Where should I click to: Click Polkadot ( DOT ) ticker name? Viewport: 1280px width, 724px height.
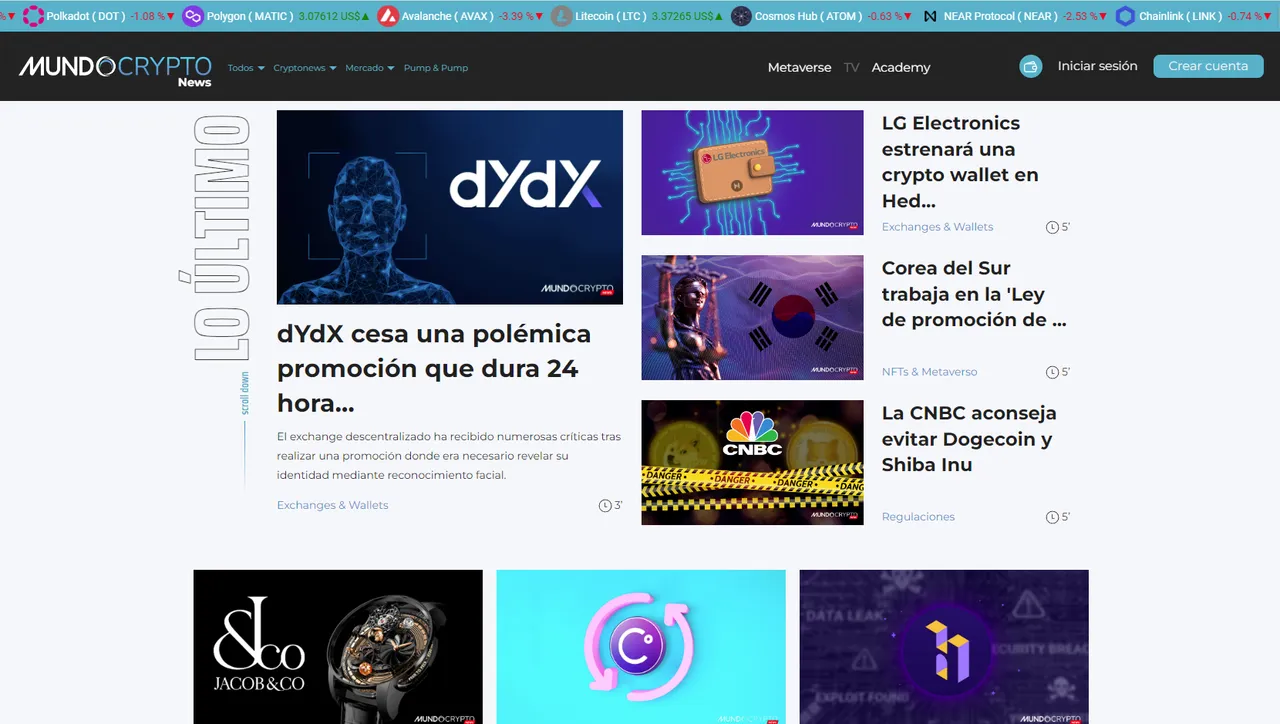click(85, 17)
